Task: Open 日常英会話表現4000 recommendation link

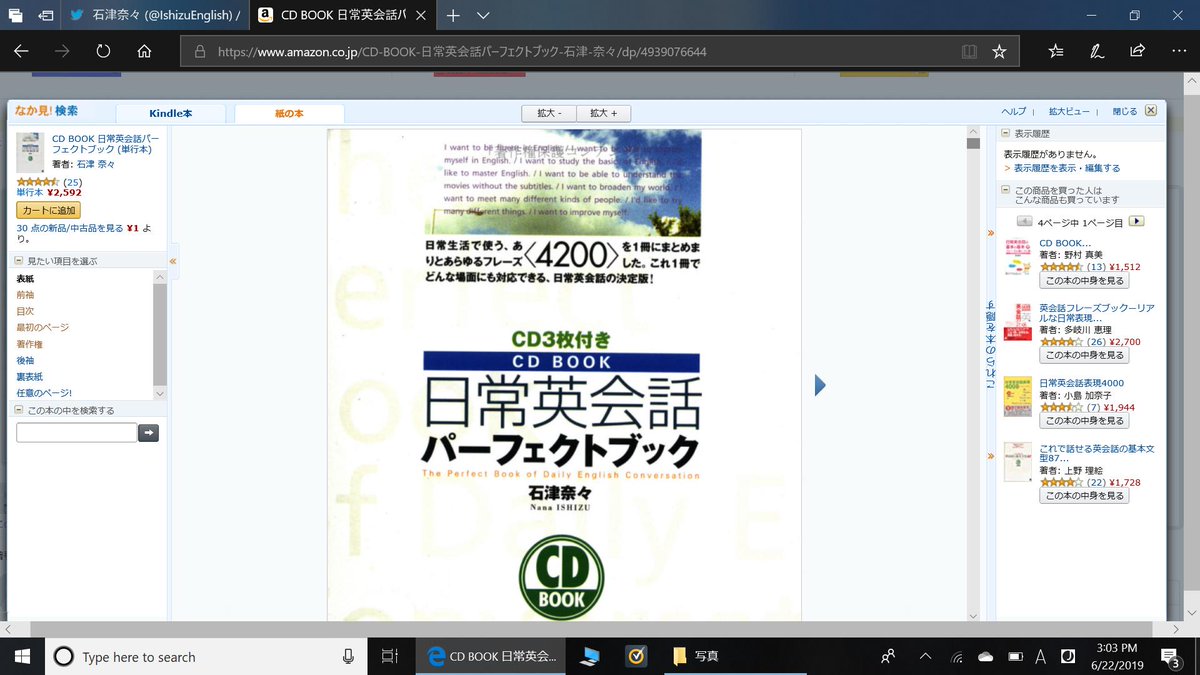Action: pos(1082,383)
